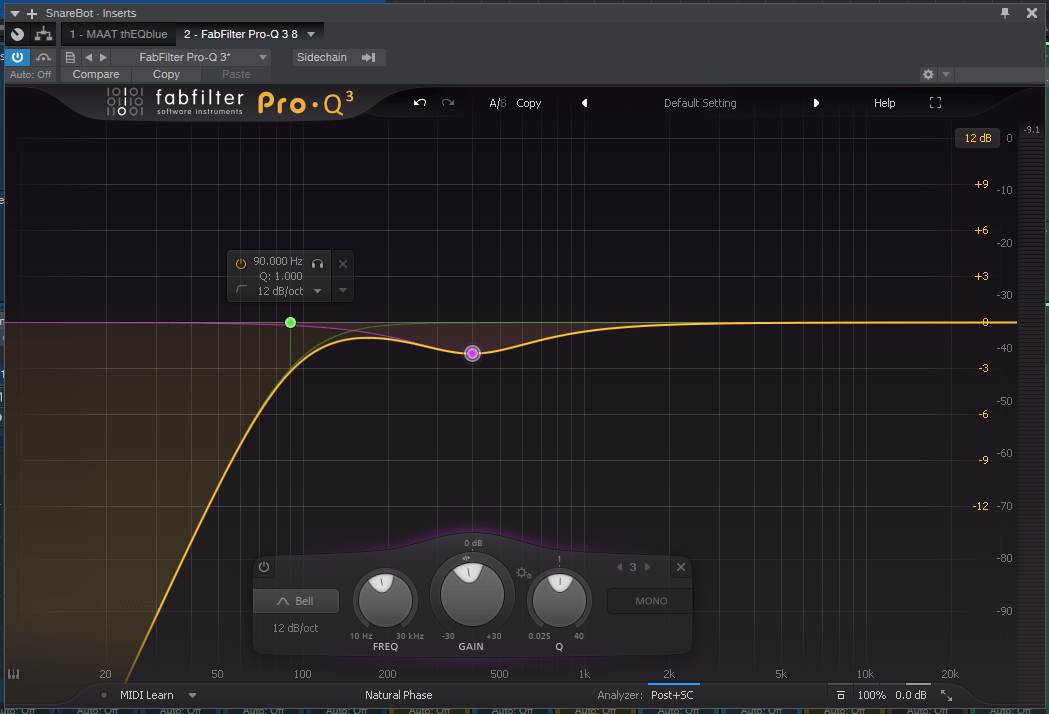Viewport: 1049px width, 714px height.
Task: Open the Help menu
Action: (884, 102)
